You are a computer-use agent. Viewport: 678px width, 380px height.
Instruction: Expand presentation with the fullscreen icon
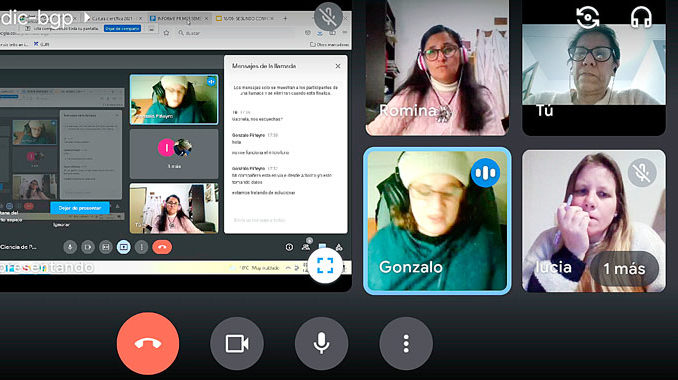tap(325, 266)
